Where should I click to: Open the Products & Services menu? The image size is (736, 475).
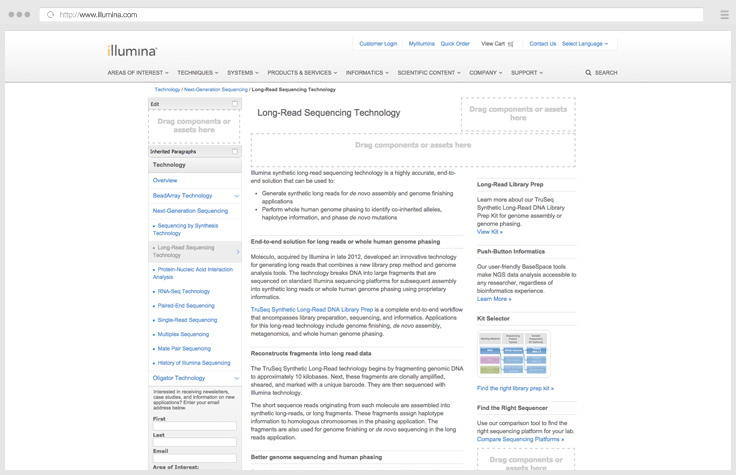(x=303, y=73)
